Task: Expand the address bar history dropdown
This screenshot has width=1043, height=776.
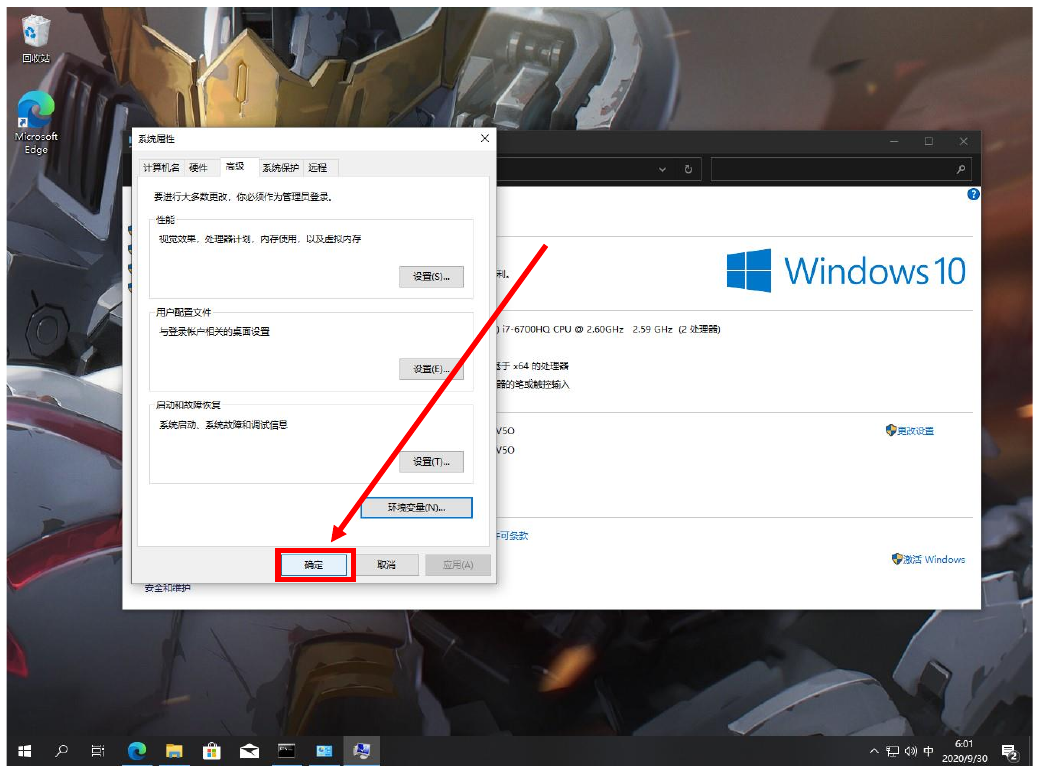Action: [x=662, y=170]
